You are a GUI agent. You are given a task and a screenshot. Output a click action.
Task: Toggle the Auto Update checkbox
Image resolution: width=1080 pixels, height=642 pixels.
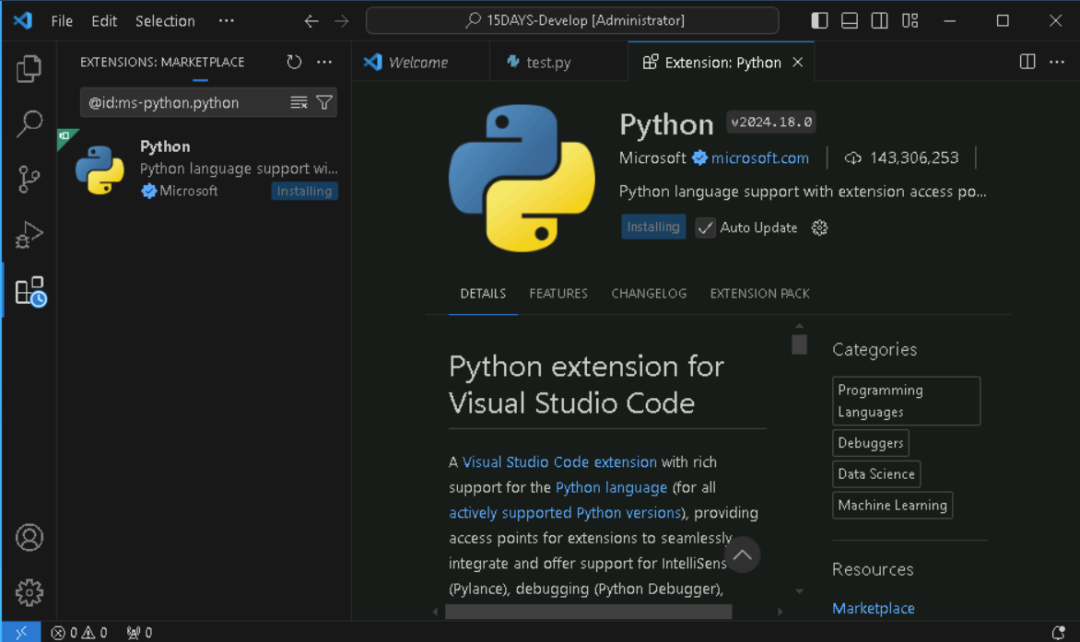click(705, 227)
